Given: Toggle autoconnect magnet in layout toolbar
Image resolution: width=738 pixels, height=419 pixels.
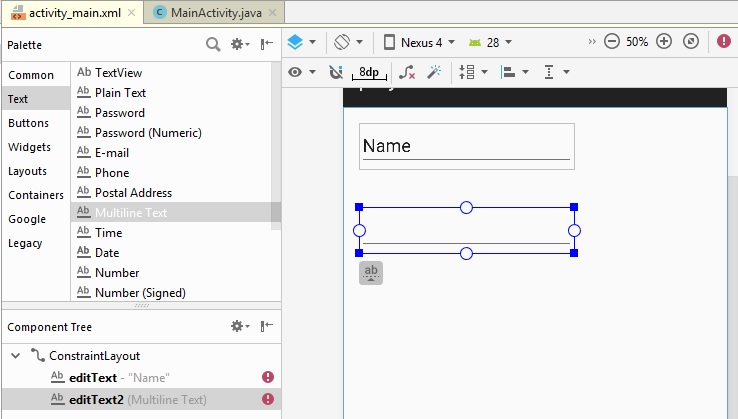Looking at the screenshot, I should (x=335, y=72).
